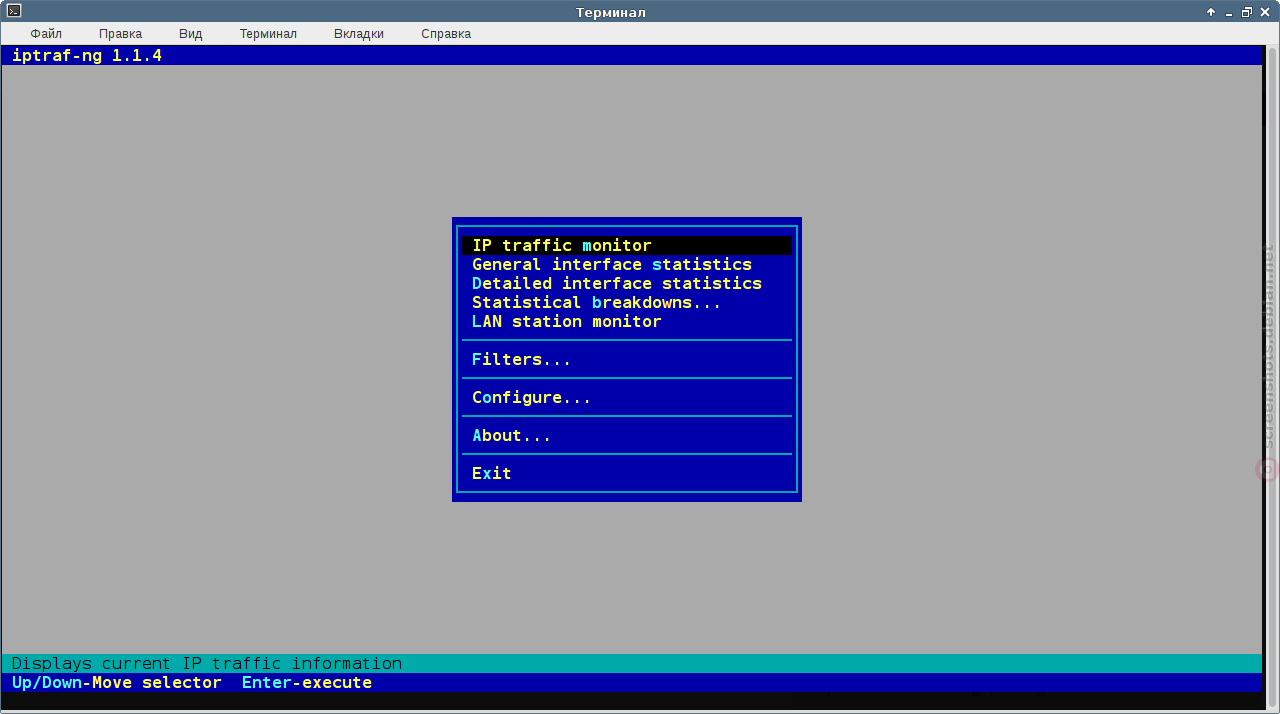The height and width of the screenshot is (714, 1280).
Task: Open the Filters... option
Action: 627,359
